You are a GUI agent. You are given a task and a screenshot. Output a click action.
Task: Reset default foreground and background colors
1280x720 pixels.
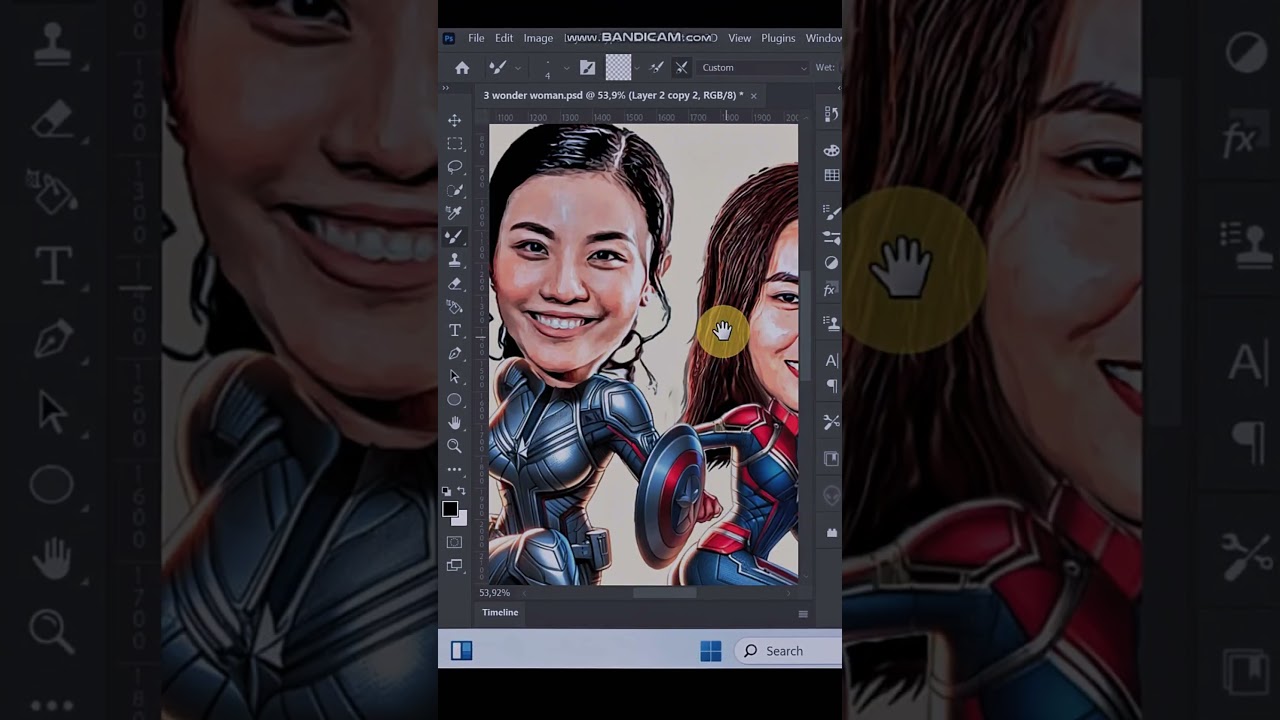pyautogui.click(x=447, y=491)
